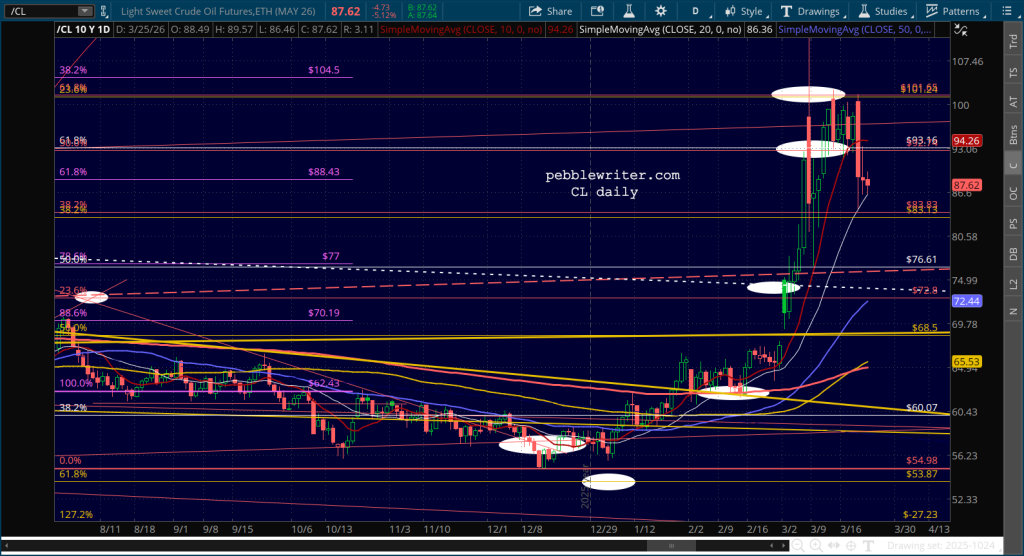Open the list menu icon at top right
Image resolution: width=1024 pixels, height=556 pixels.
[x=1006, y=11]
